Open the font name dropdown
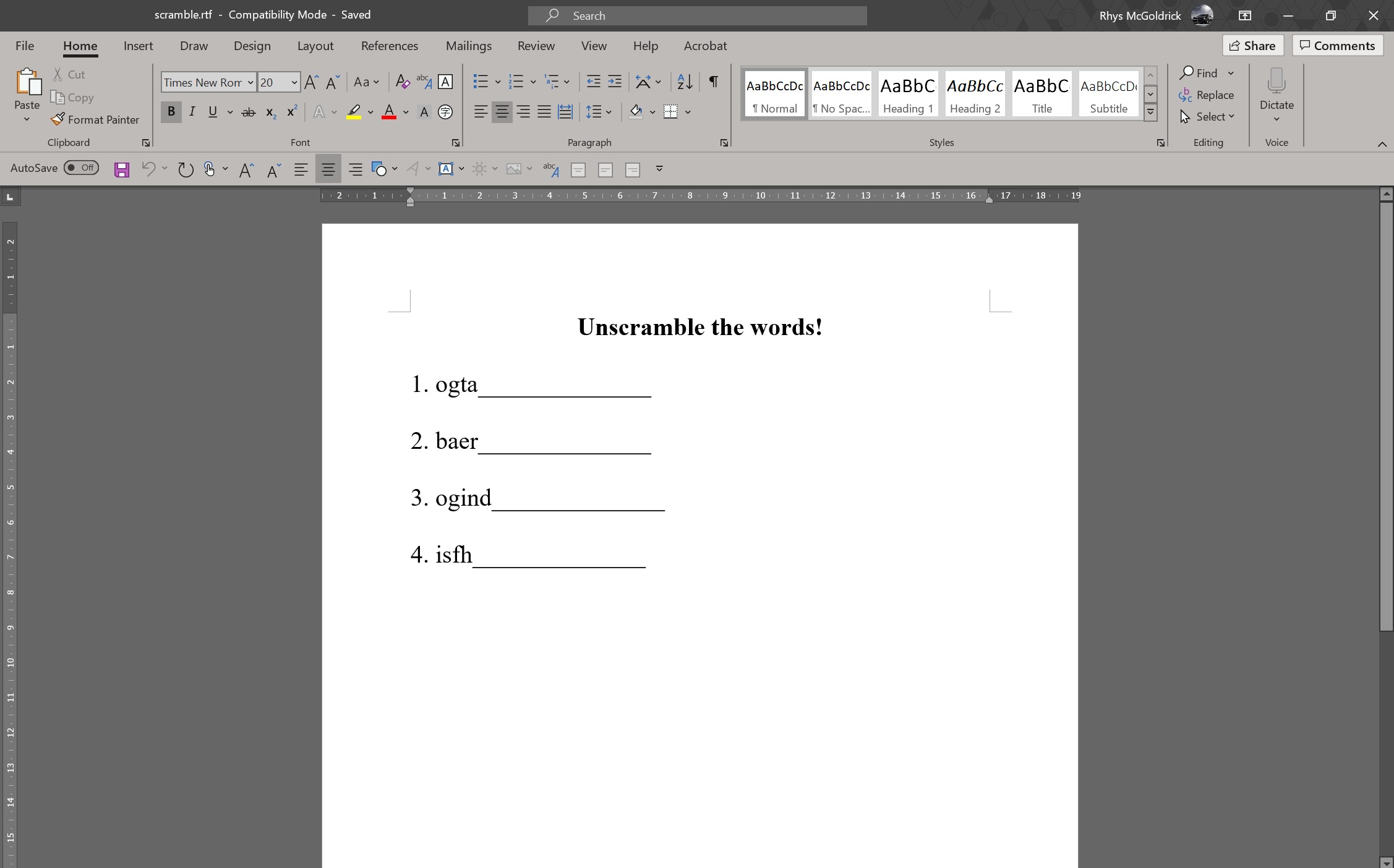The image size is (1394, 868). (250, 82)
